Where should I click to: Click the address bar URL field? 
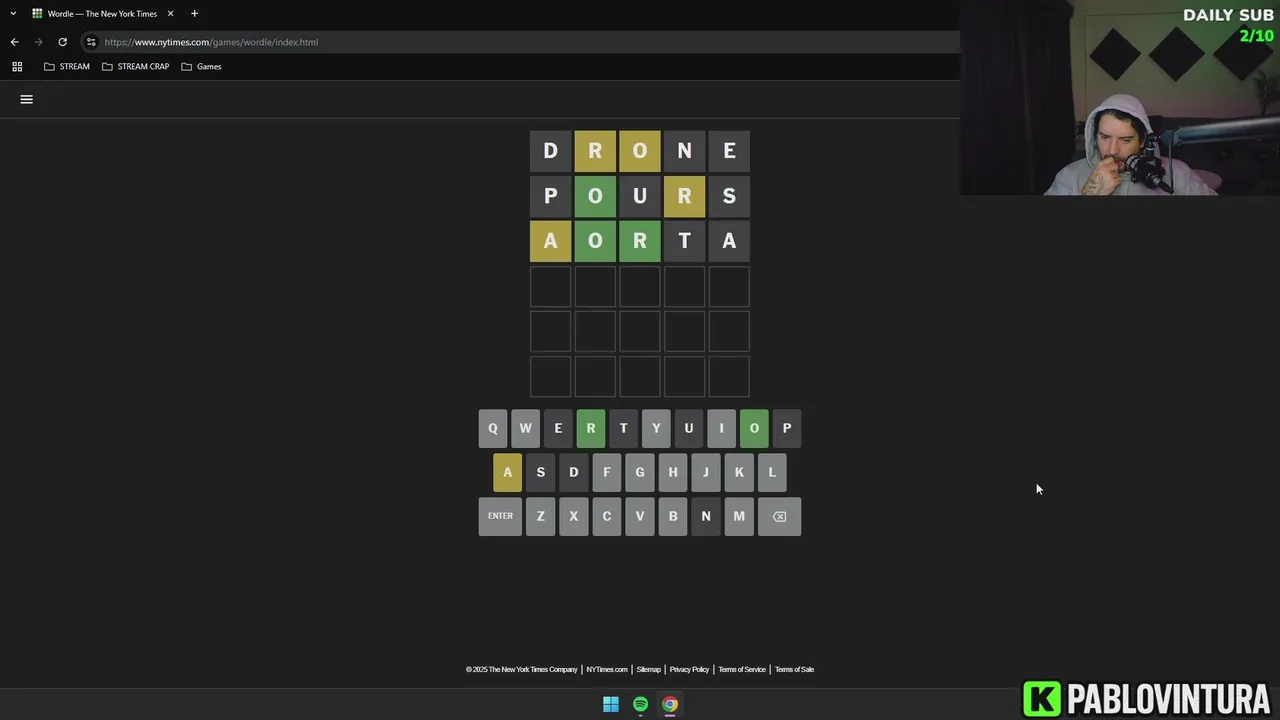click(x=520, y=42)
